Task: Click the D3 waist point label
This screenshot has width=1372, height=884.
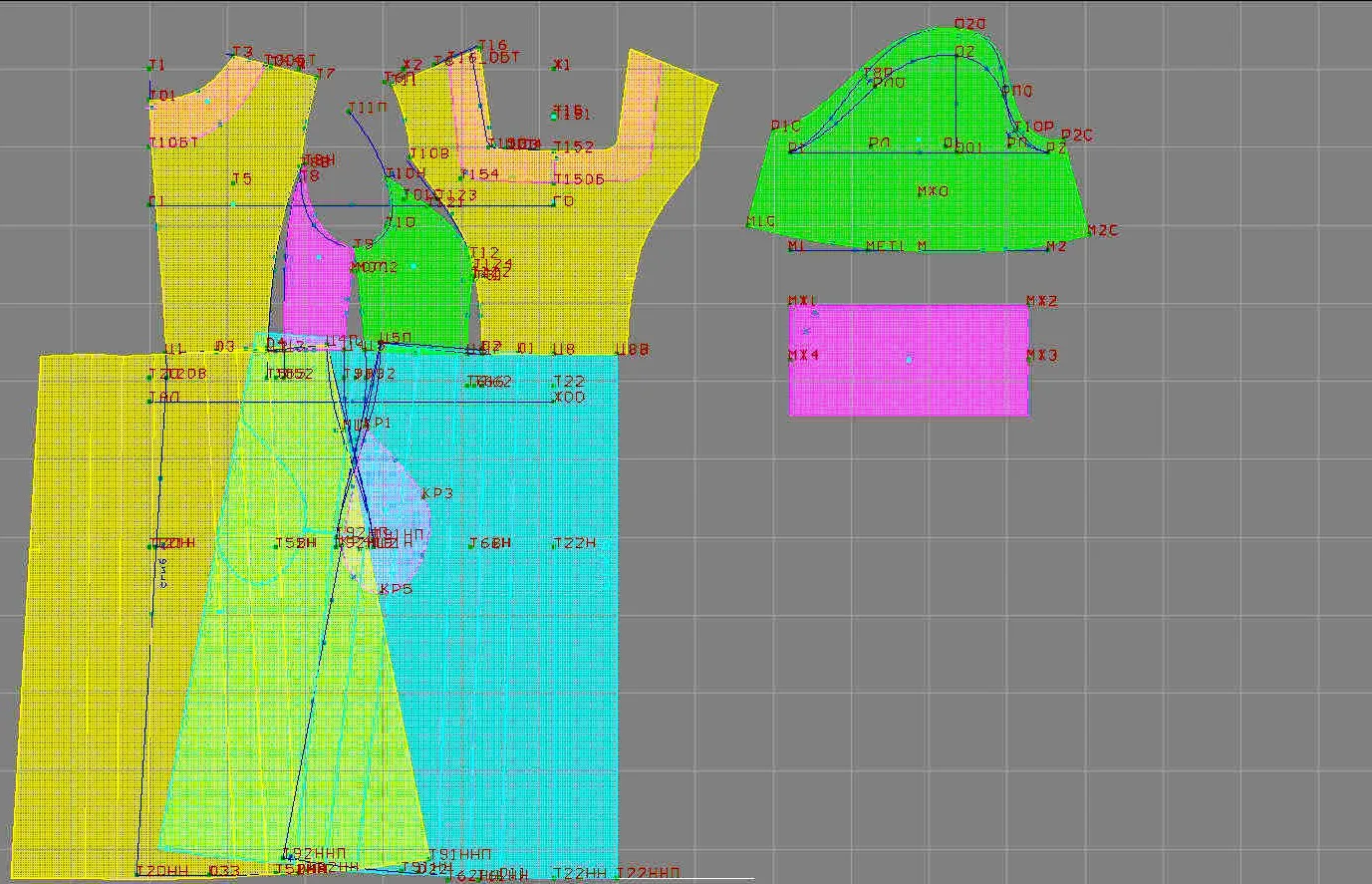Action: tap(225, 346)
